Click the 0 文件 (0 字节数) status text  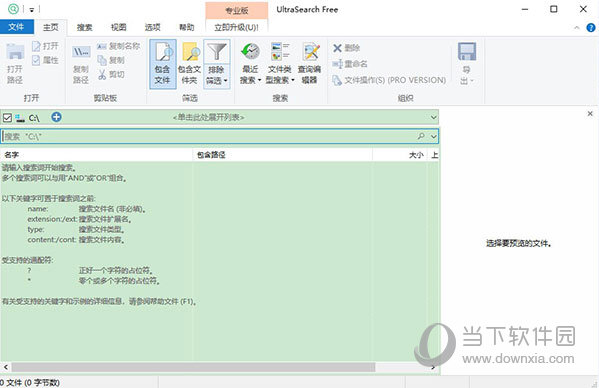[x=30, y=383]
